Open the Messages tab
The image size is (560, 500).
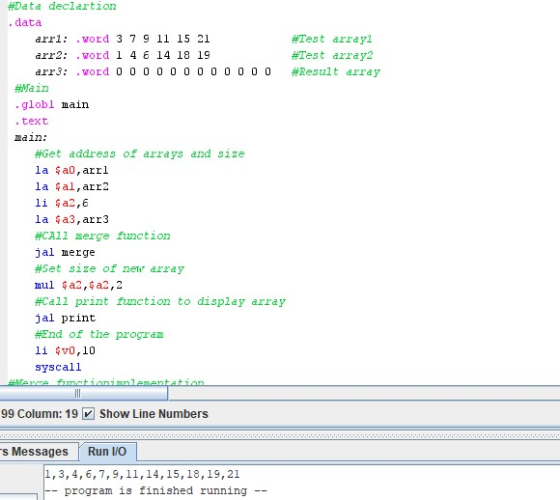pyautogui.click(x=39, y=451)
